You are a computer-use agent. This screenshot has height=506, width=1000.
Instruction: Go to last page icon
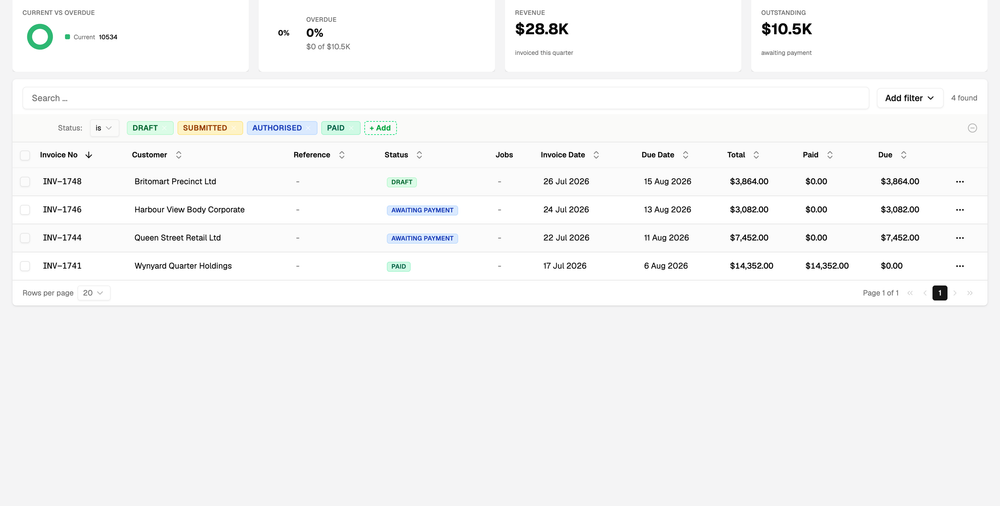click(x=970, y=293)
